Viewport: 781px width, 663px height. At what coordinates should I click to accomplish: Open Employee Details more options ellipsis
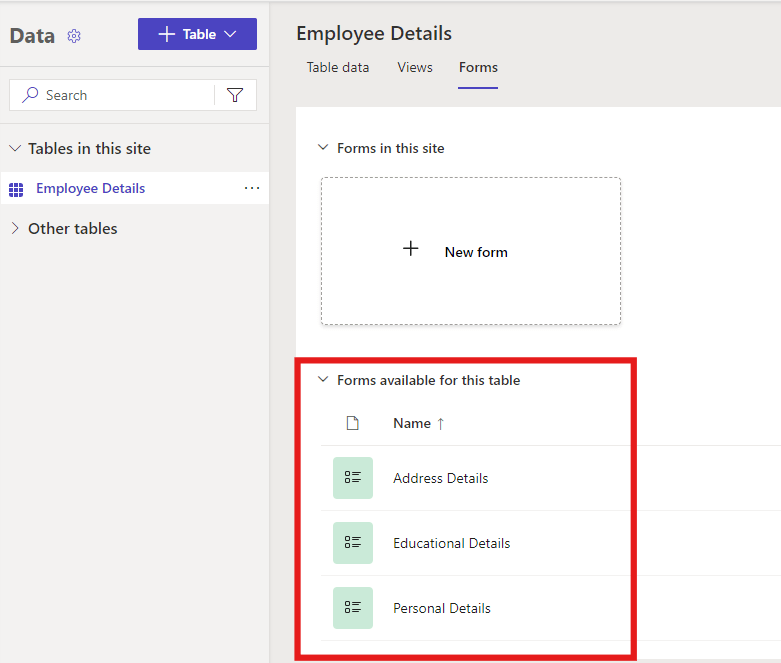tap(252, 188)
